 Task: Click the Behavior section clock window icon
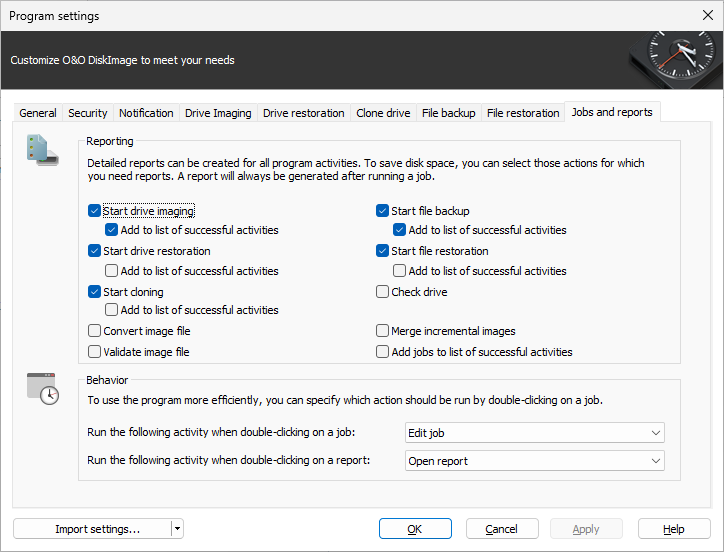click(42, 389)
